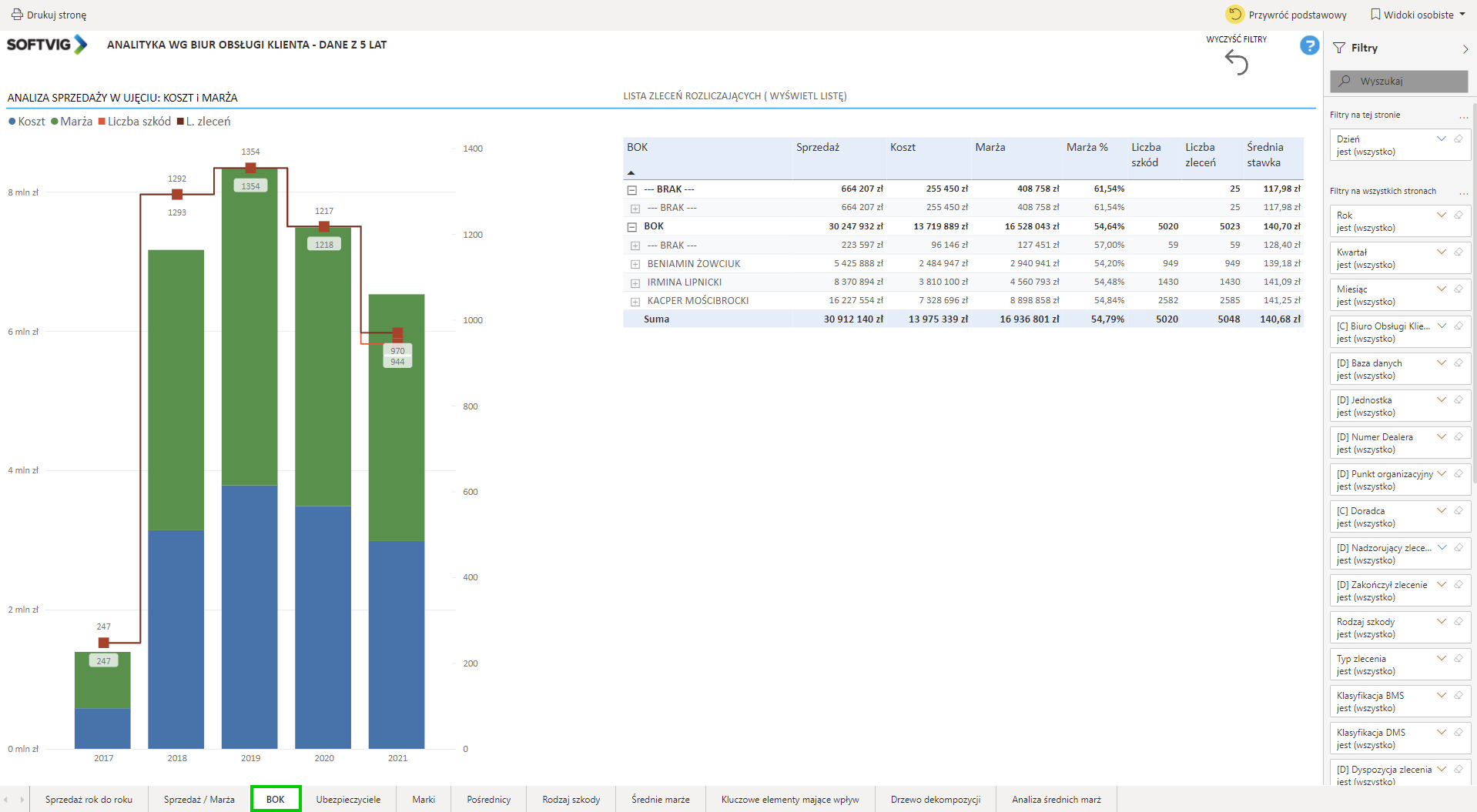This screenshot has height=812, width=1477.
Task: Click the blue help question mark icon
Action: [1309, 45]
